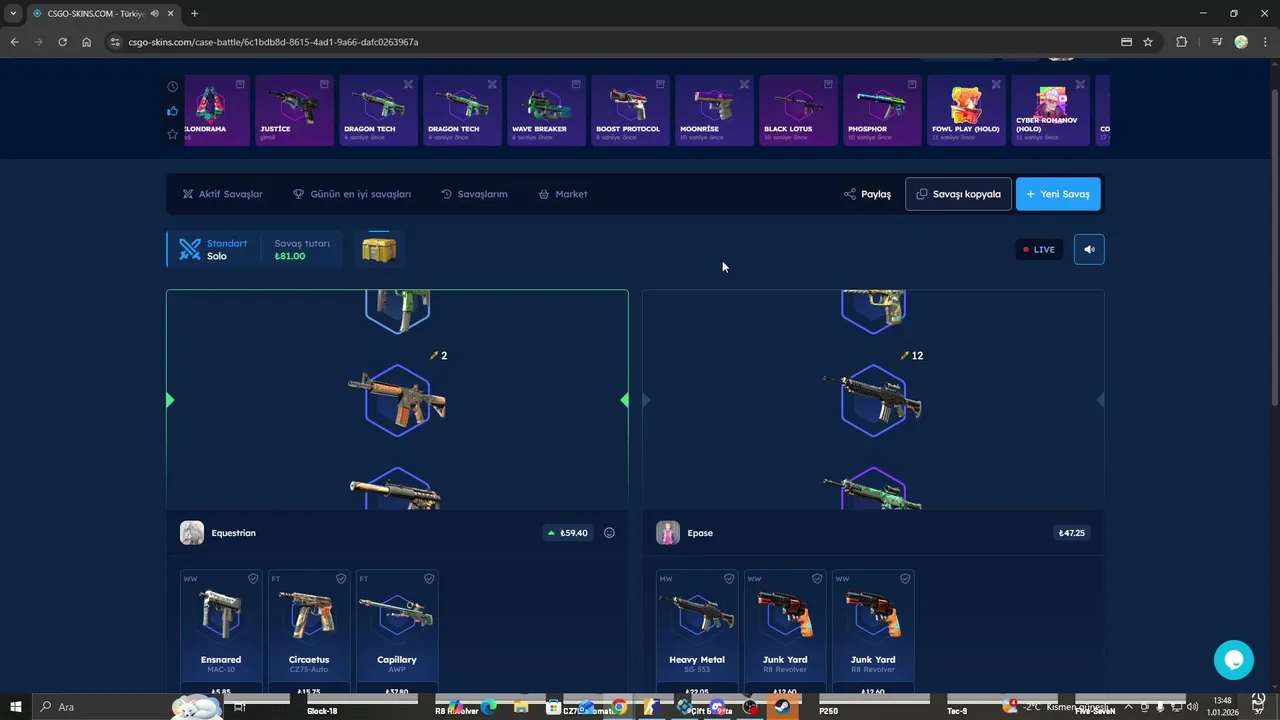Screen dimensions: 1280x720
Task: Open the browser extensions puzzle icon
Action: [1181, 42]
